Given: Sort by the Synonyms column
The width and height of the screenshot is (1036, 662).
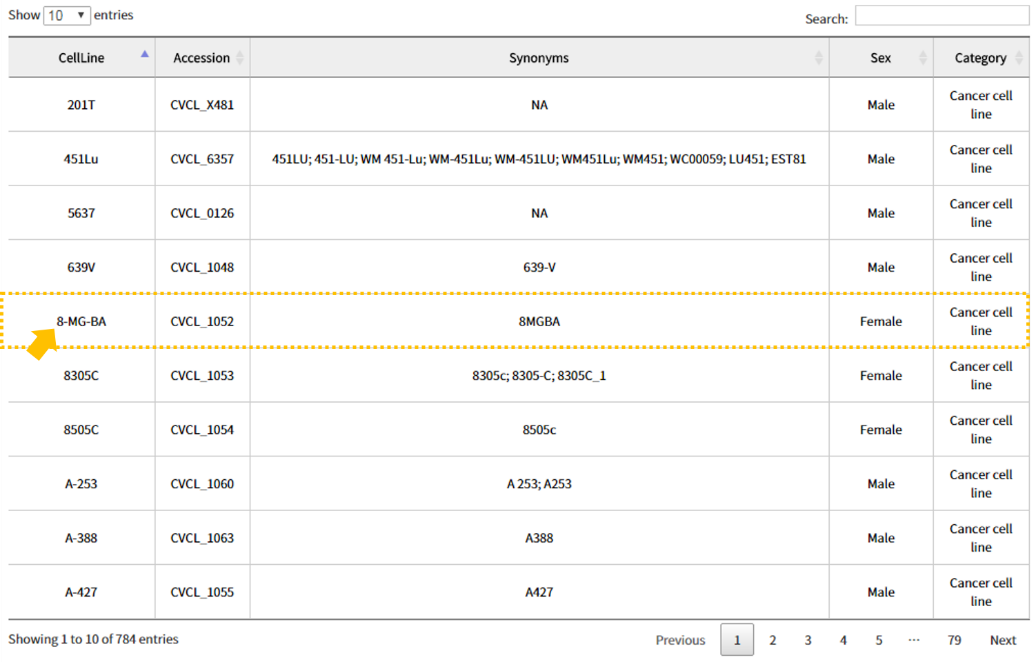Looking at the screenshot, I should [539, 57].
